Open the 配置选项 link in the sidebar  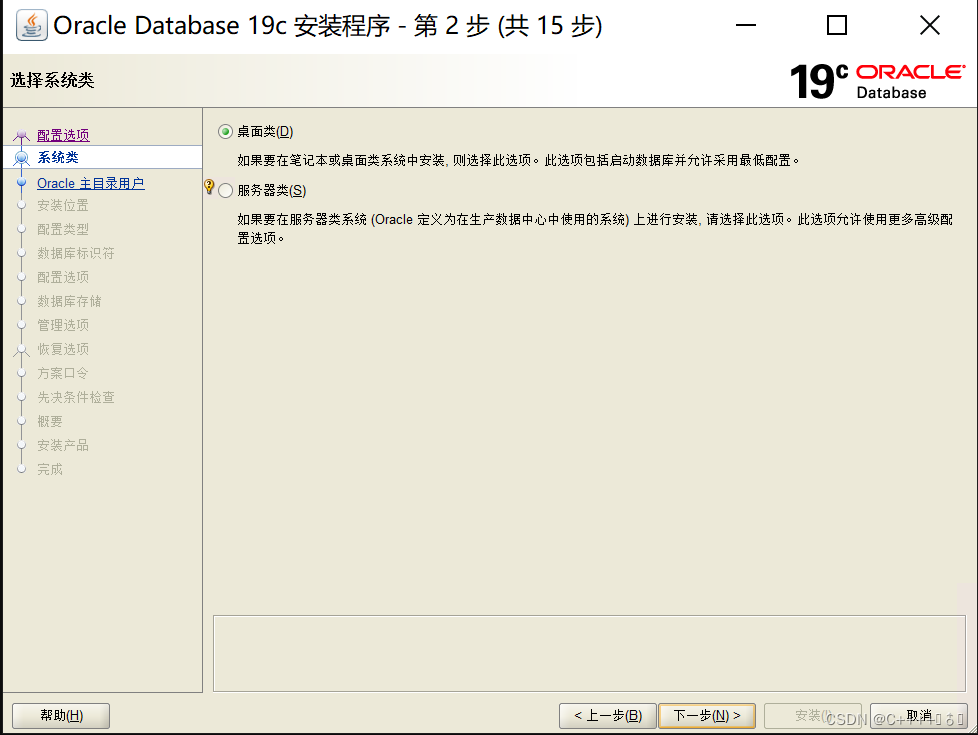[63, 135]
